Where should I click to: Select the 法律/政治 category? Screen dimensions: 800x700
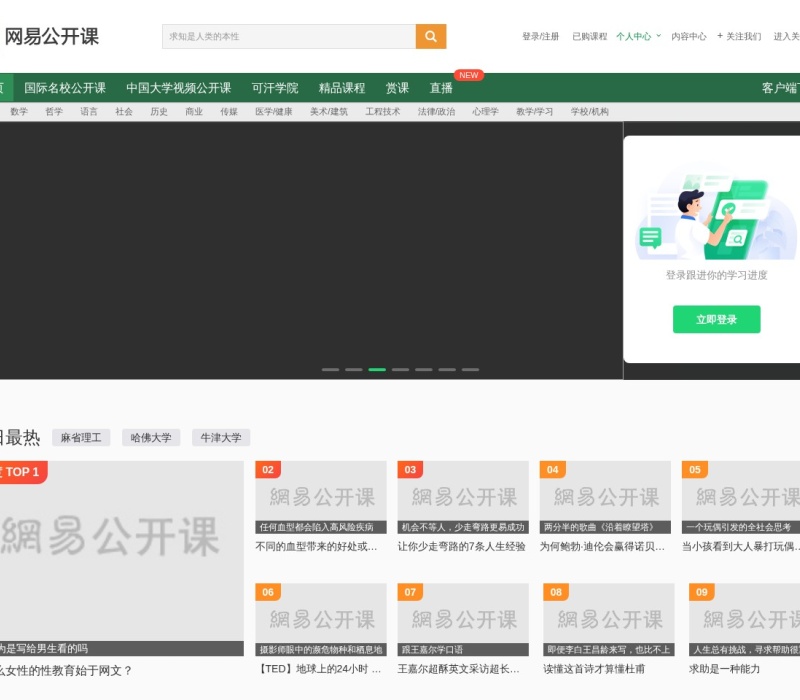click(436, 111)
